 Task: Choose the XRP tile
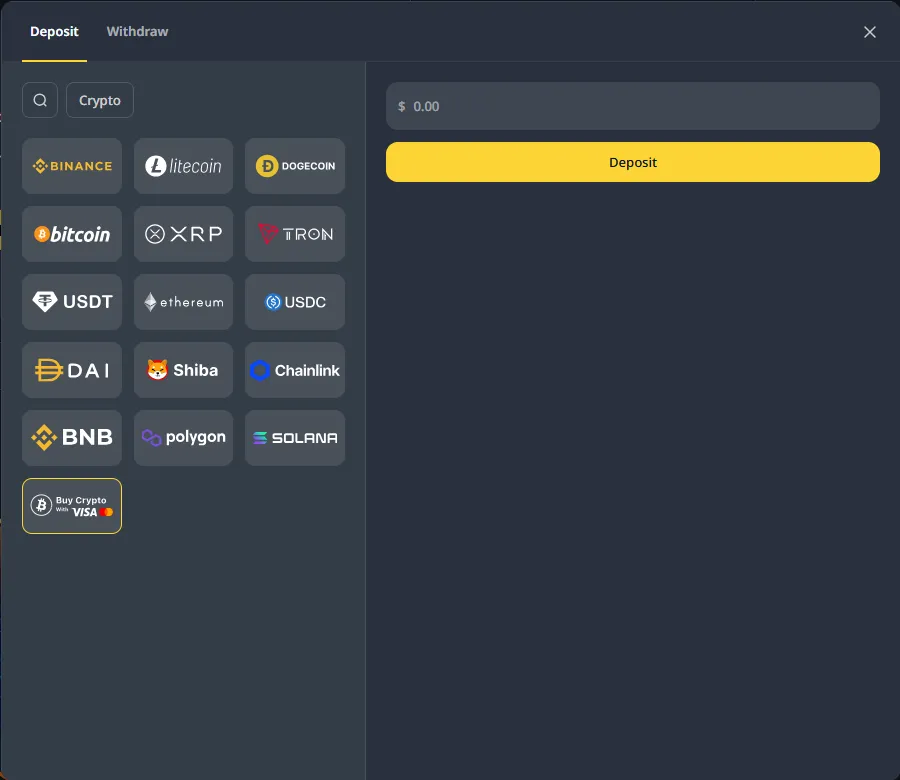click(x=183, y=234)
